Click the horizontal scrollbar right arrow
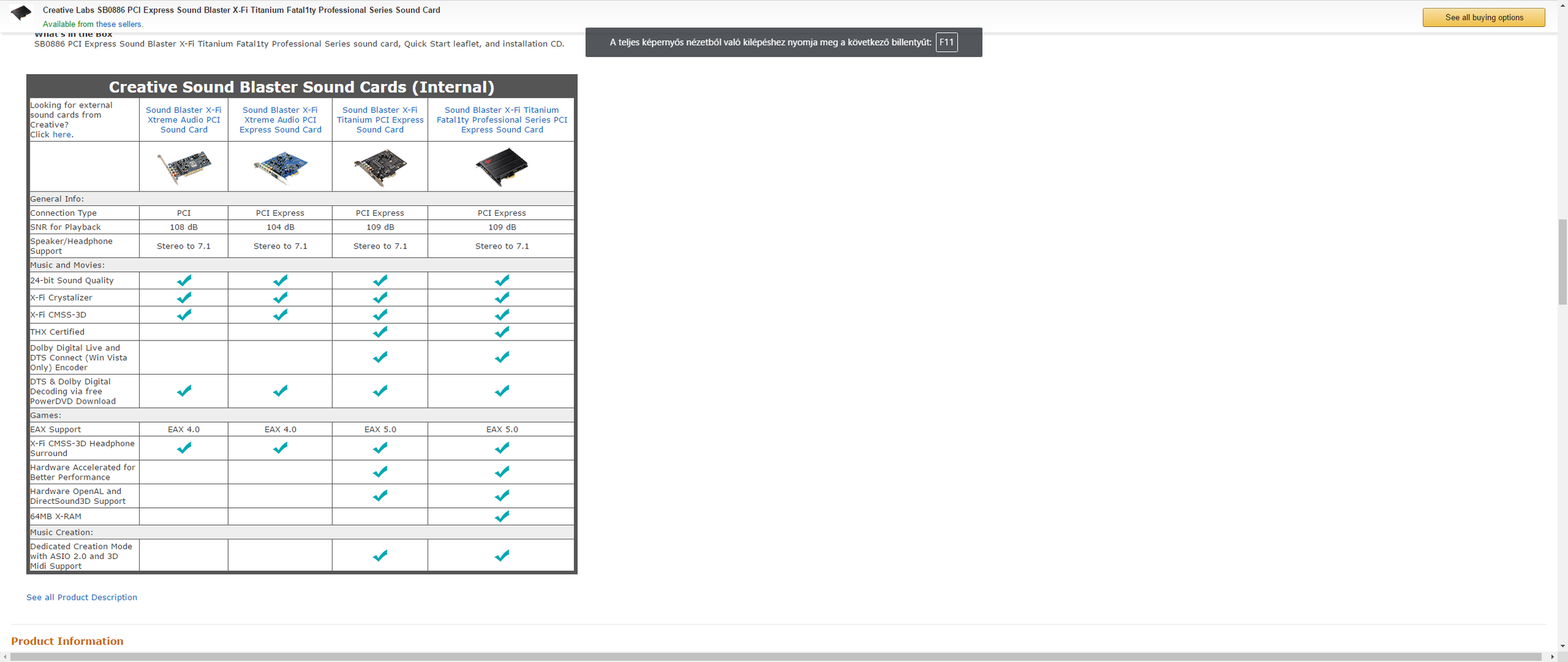Image resolution: width=1568 pixels, height=662 pixels. point(1552,657)
